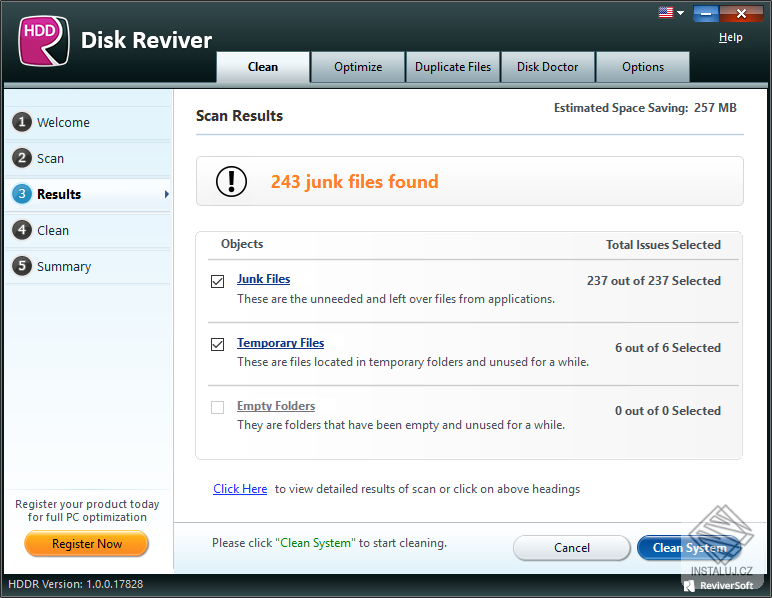Switch to the Optimize tab
772x598 pixels.
pos(358,67)
